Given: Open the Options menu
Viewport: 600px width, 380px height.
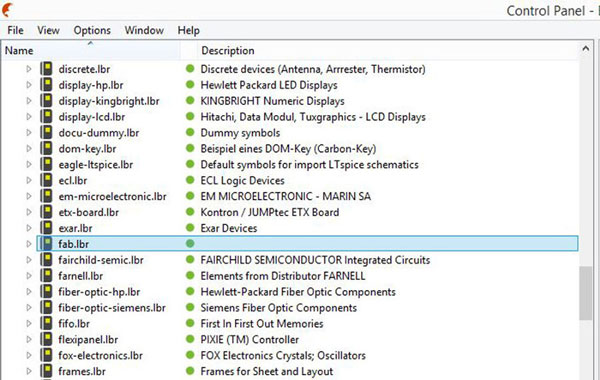Looking at the screenshot, I should point(92,30).
